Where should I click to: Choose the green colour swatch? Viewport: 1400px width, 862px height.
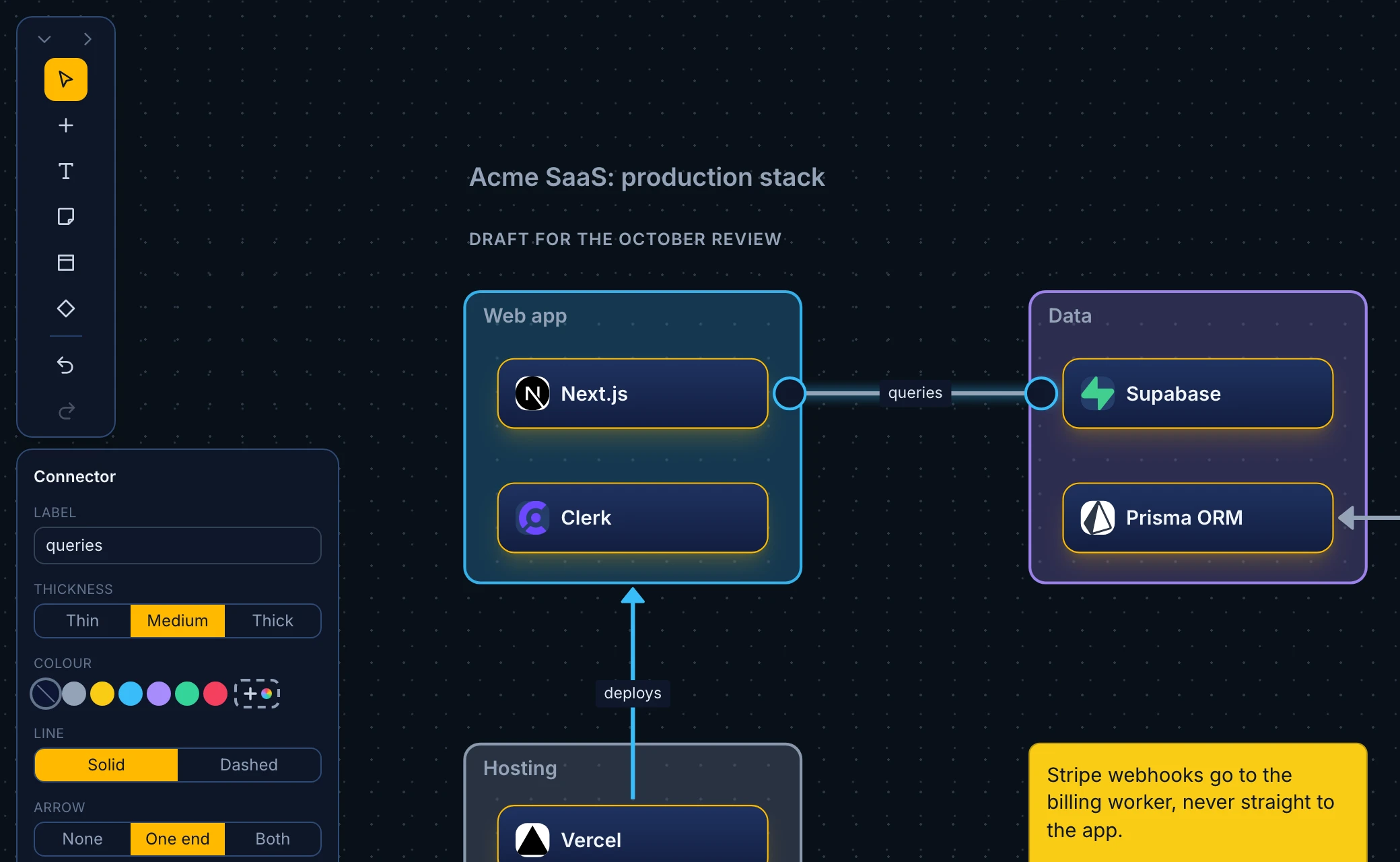[187, 694]
